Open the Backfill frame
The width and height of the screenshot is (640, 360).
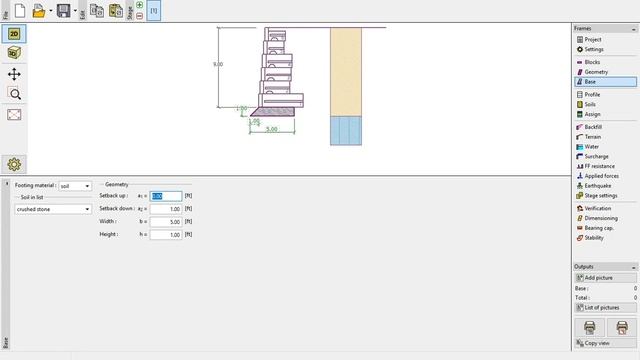click(x=605, y=127)
